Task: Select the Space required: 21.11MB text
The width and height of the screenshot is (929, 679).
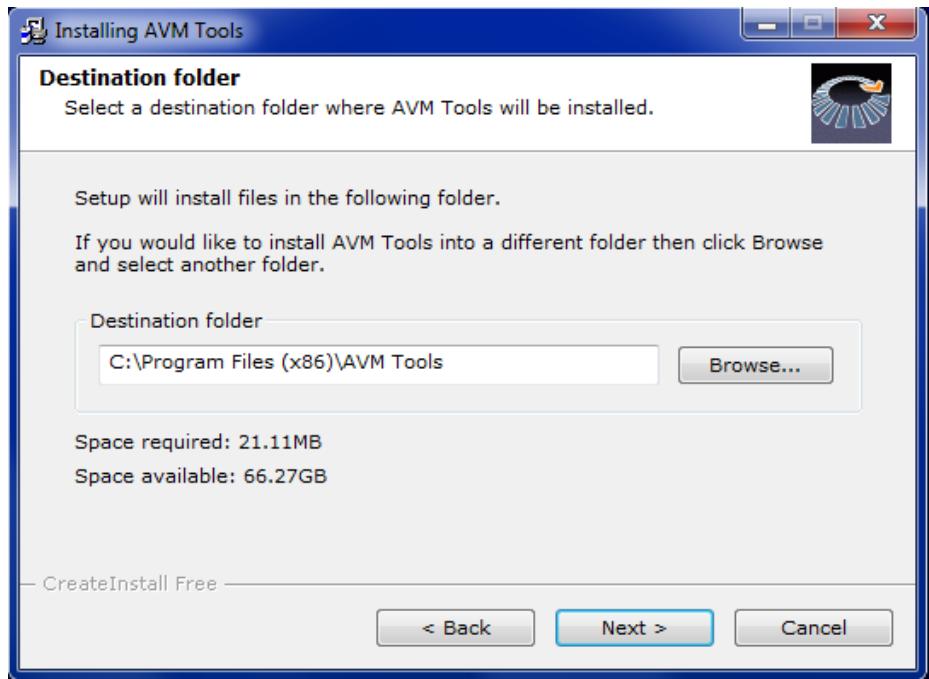Action: (x=198, y=442)
